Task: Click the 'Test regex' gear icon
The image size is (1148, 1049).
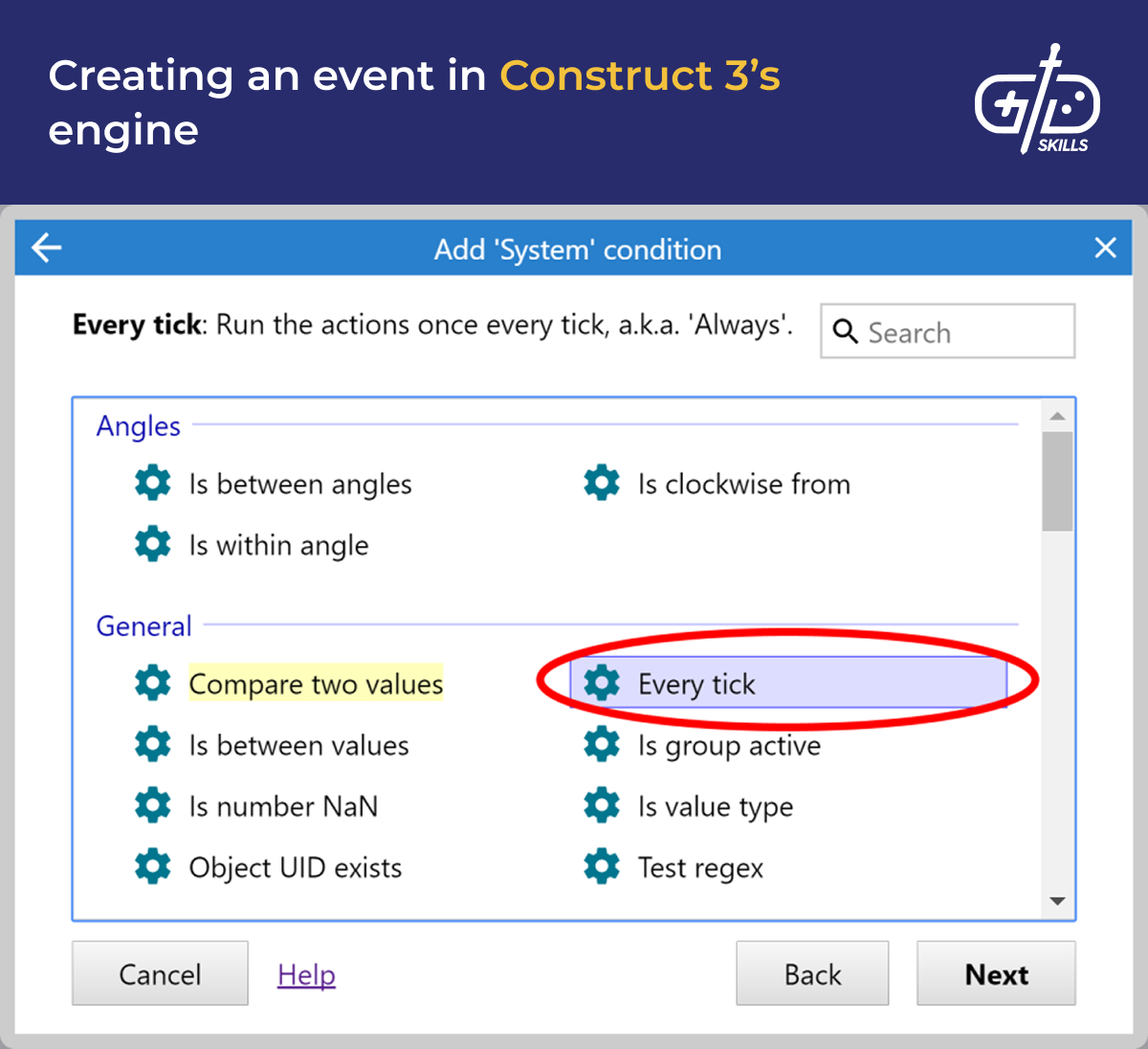Action: pyautogui.click(x=602, y=867)
